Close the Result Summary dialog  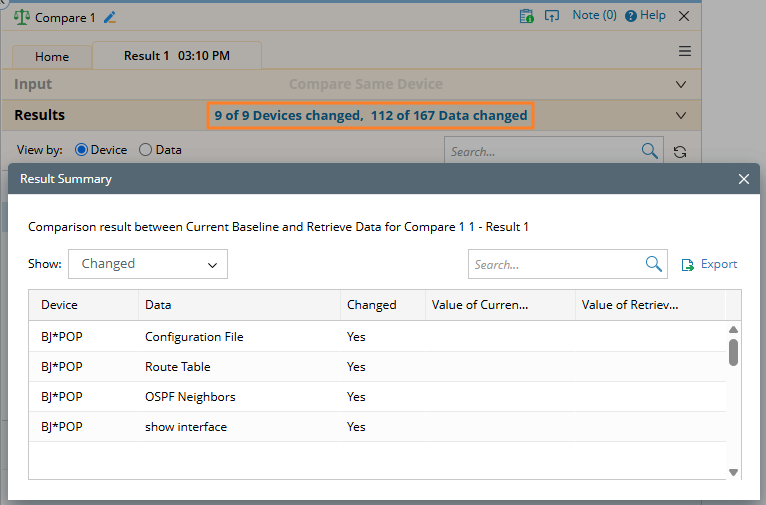743,179
